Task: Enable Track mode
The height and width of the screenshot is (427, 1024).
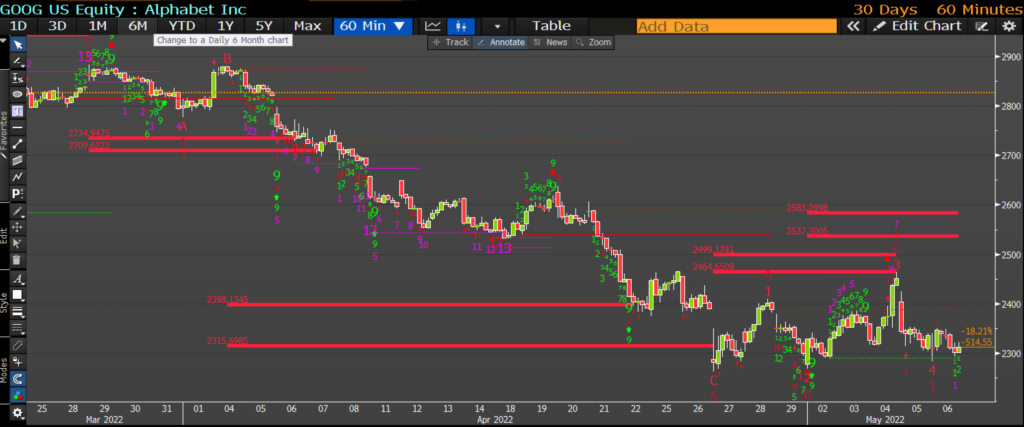Action: (451, 42)
